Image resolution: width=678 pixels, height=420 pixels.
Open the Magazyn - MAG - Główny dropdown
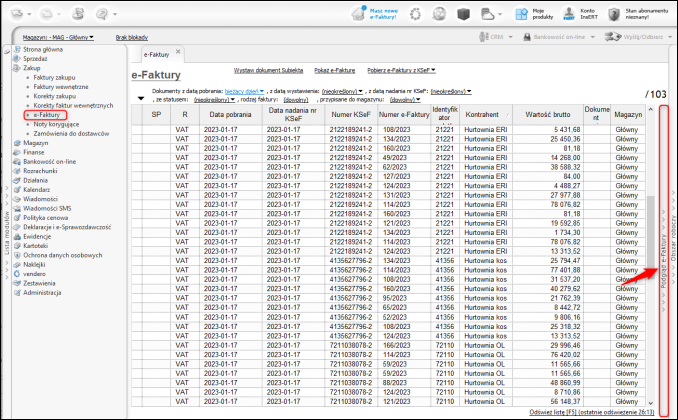(x=58, y=37)
